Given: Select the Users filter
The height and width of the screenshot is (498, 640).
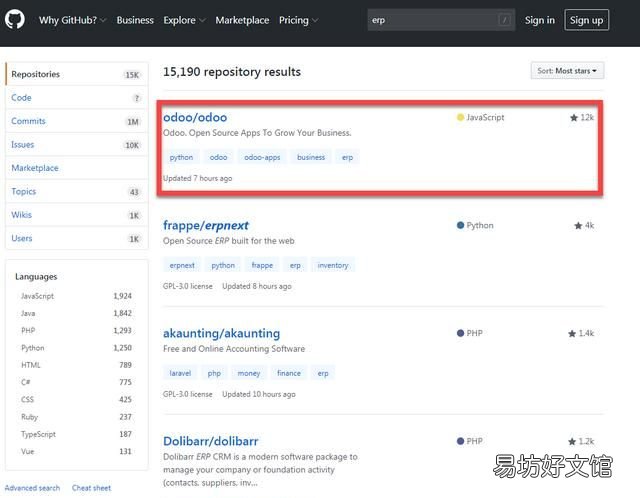Looking at the screenshot, I should (x=77, y=238).
